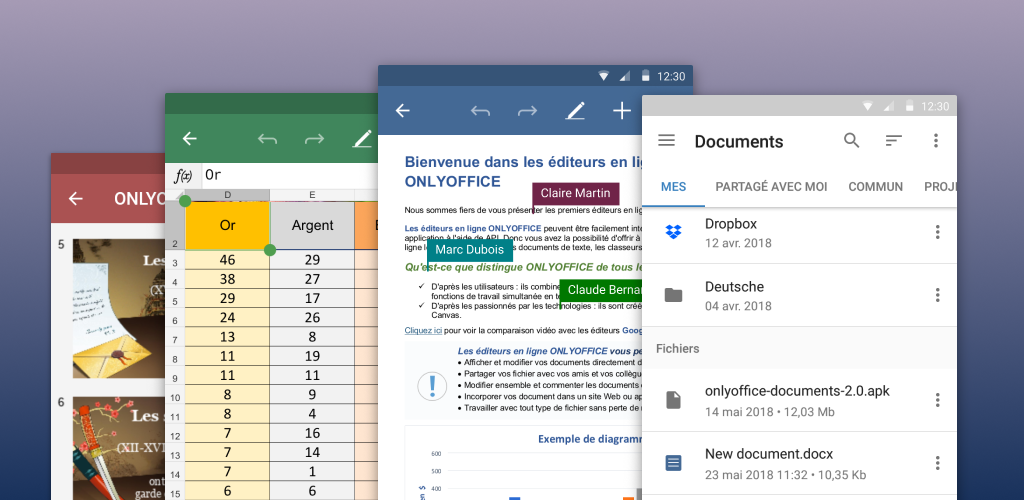Select the cell containing 19
Image resolution: width=1024 pixels, height=500 pixels.
click(x=312, y=356)
